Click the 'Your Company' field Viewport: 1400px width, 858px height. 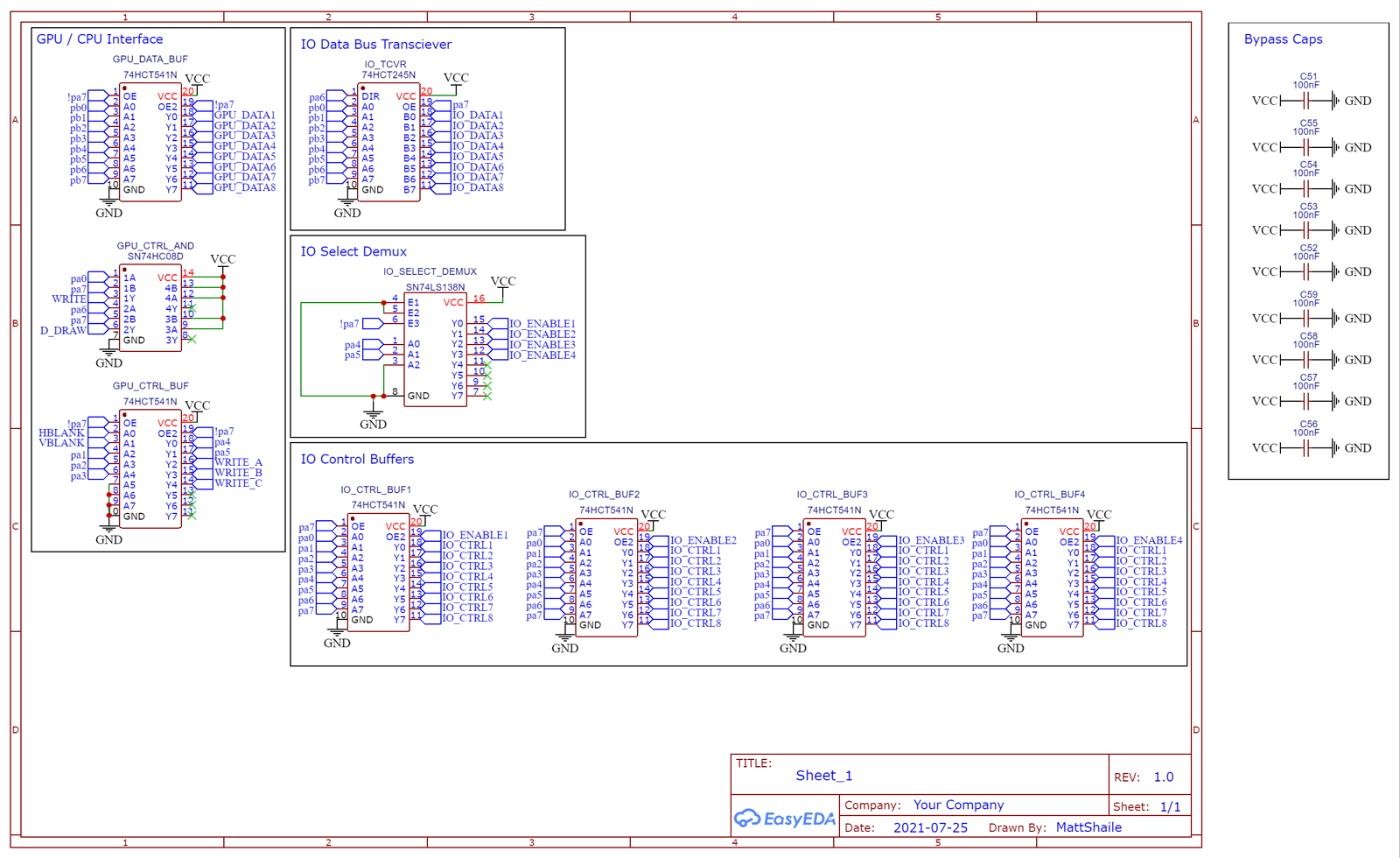click(958, 805)
